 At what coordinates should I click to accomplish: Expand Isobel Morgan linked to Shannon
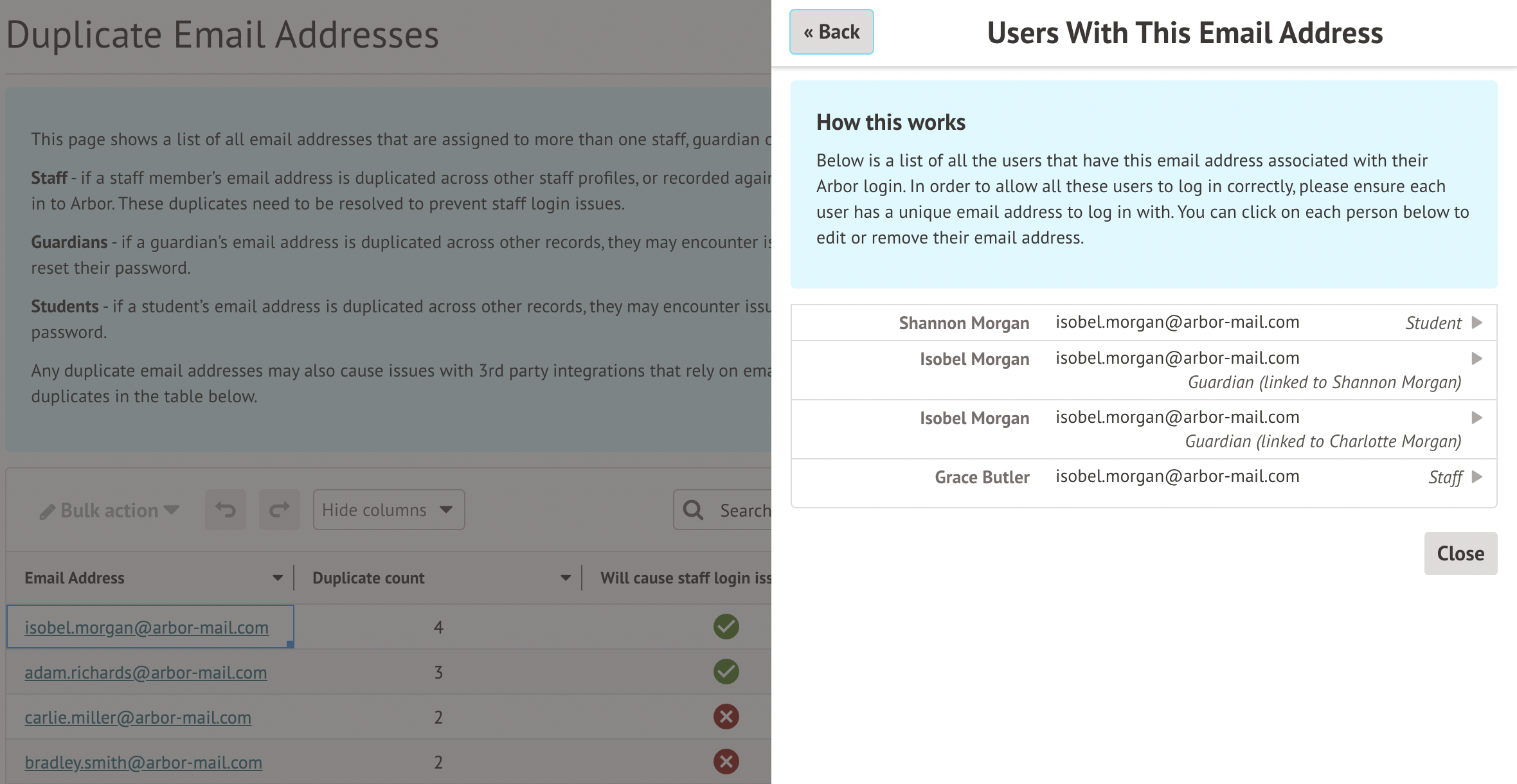click(1477, 359)
